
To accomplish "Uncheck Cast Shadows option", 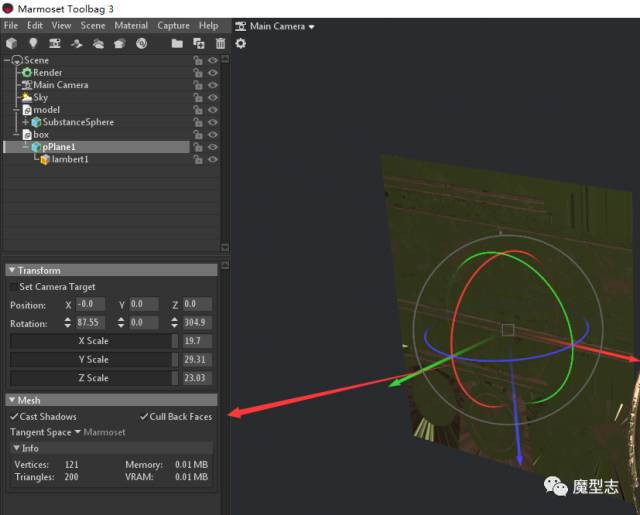I will pos(14,417).
